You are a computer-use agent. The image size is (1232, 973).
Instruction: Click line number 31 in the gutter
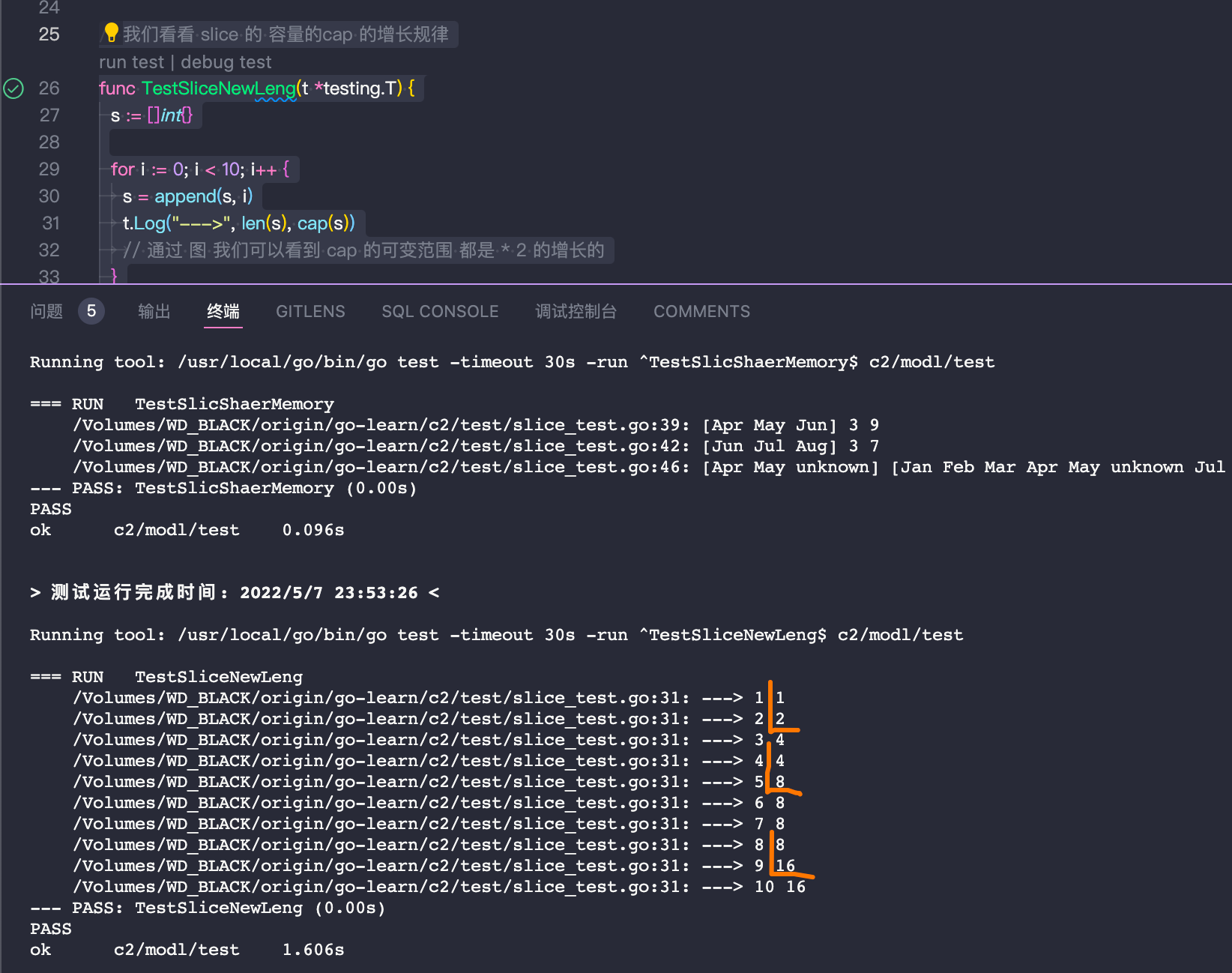50,223
